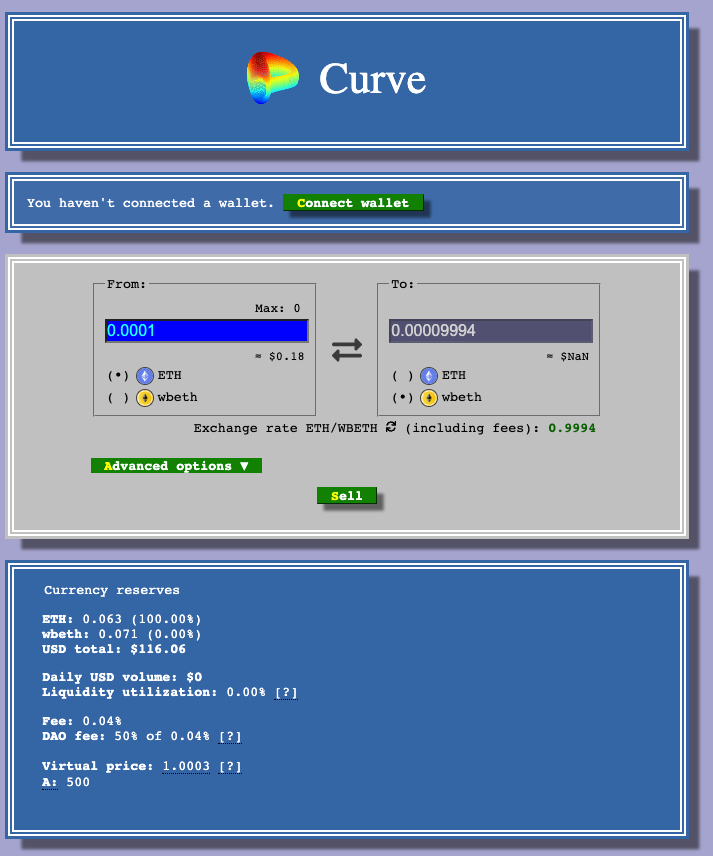Click the wbeth: 0.071 reserve line

coord(122,634)
